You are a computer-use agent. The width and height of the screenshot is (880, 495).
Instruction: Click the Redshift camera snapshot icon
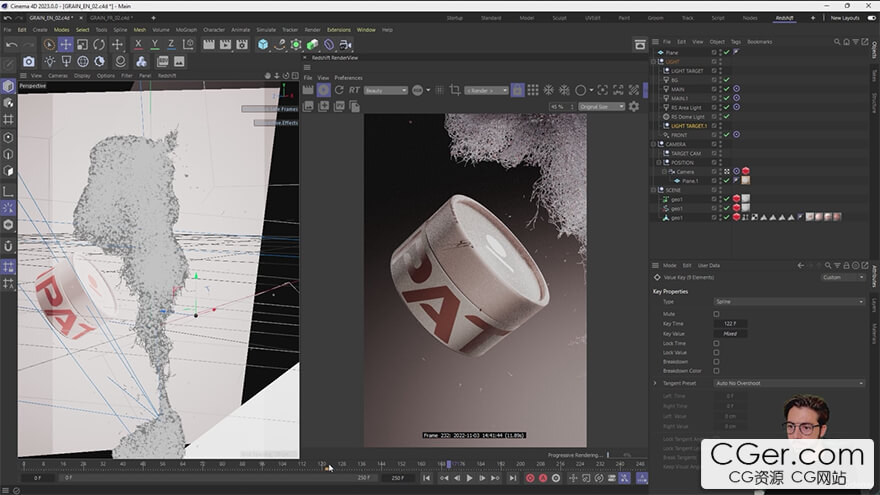[29, 61]
